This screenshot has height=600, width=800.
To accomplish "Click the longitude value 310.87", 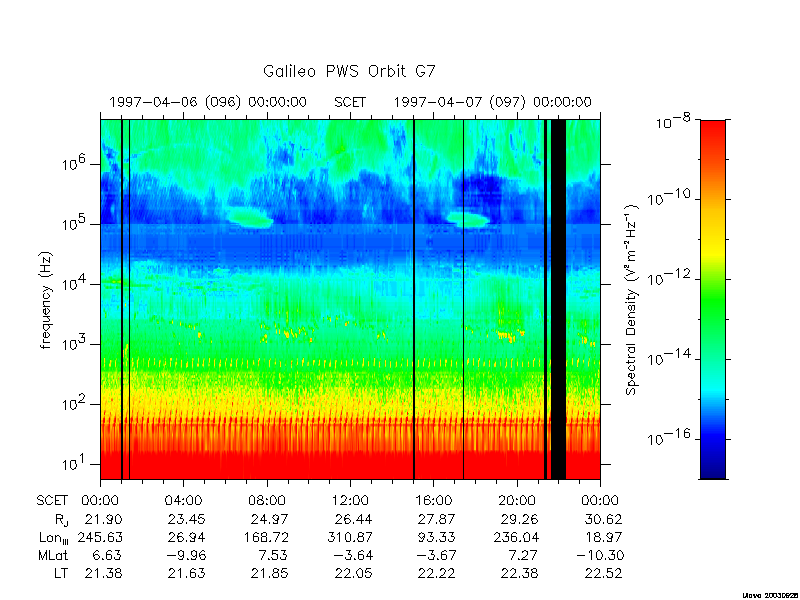I will click(349, 537).
